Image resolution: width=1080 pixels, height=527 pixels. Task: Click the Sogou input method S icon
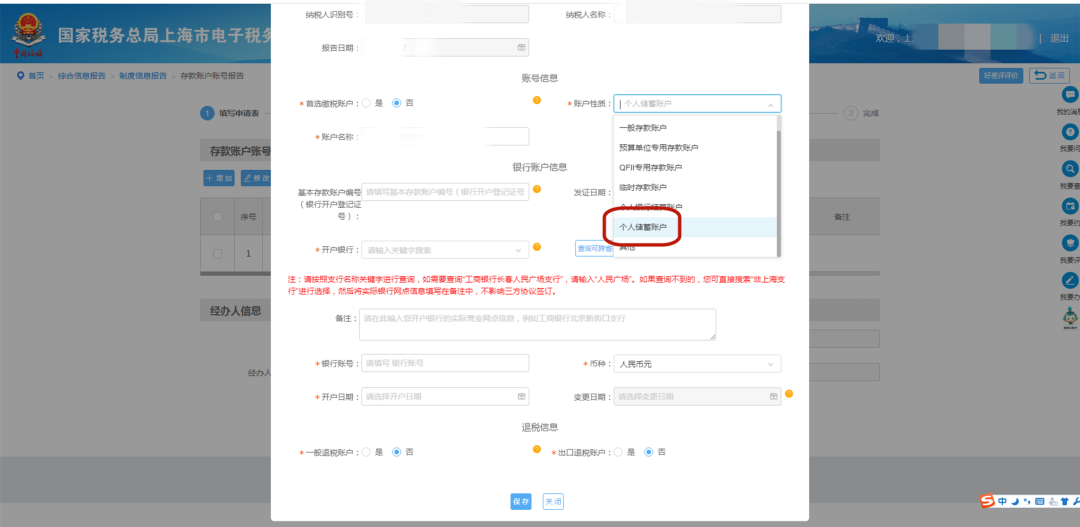(988, 502)
